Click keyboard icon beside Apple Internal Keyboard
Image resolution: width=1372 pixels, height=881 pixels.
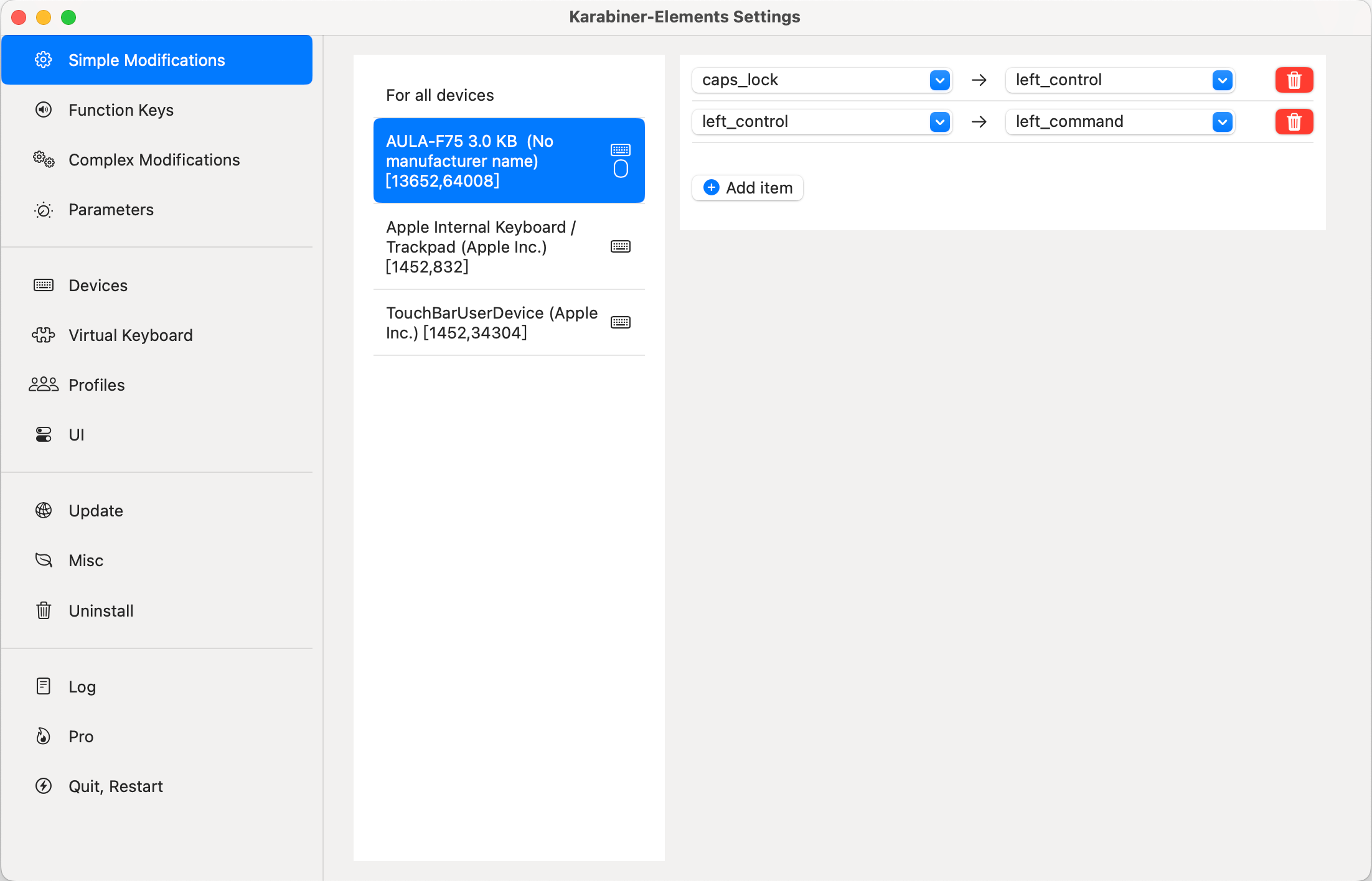click(621, 246)
